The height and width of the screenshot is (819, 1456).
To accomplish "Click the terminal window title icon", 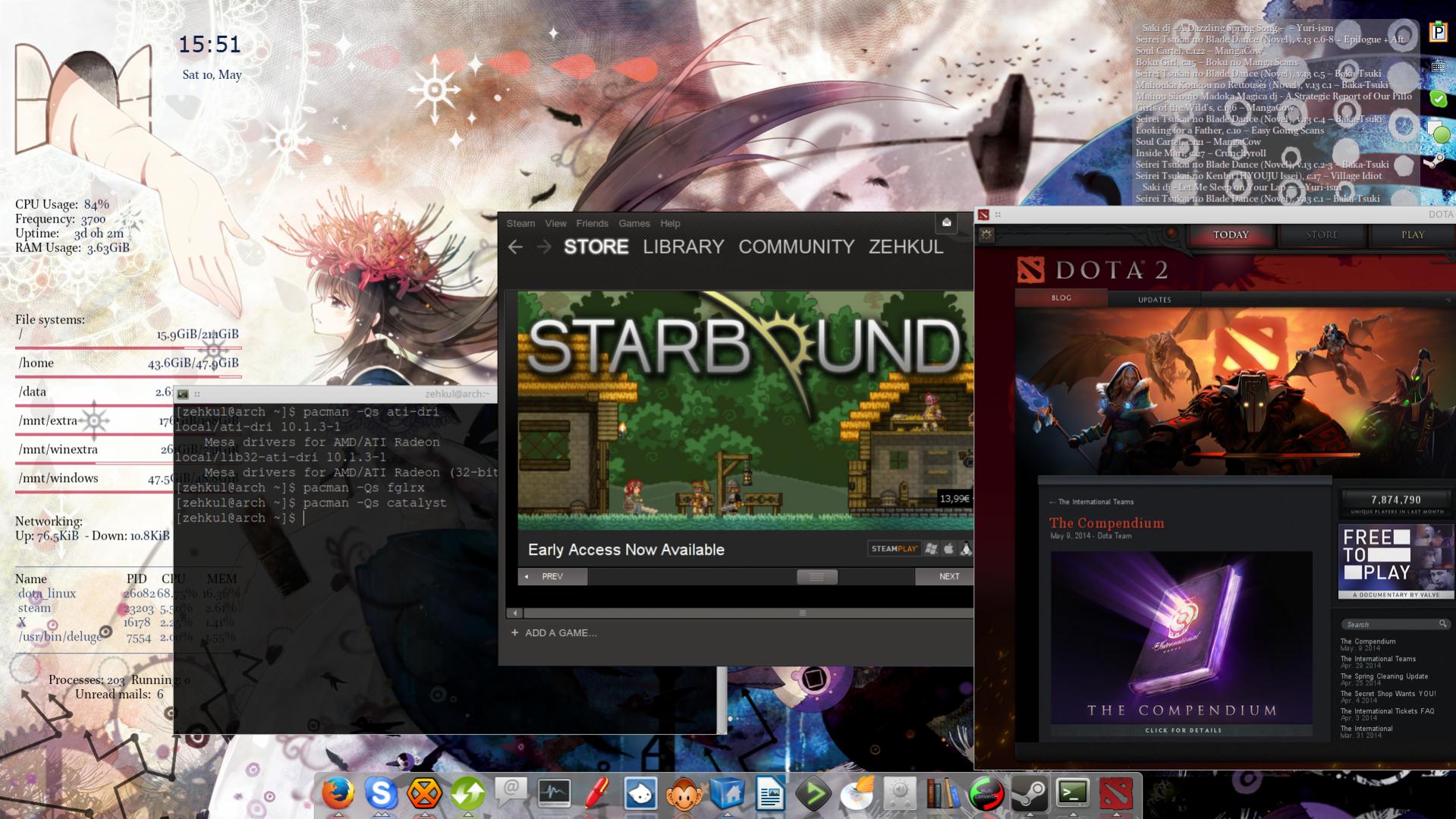I will coord(183,394).
